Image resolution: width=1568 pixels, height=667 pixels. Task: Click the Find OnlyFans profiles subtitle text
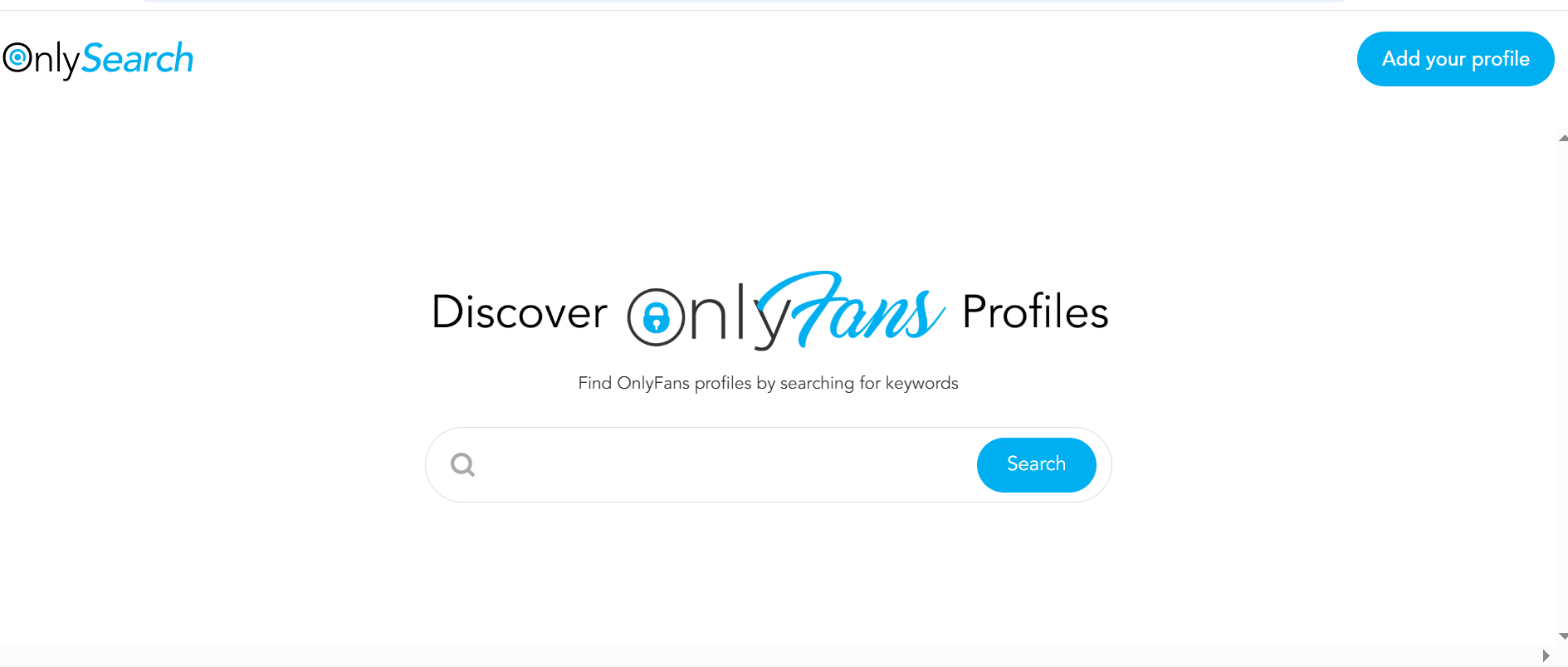point(768,383)
